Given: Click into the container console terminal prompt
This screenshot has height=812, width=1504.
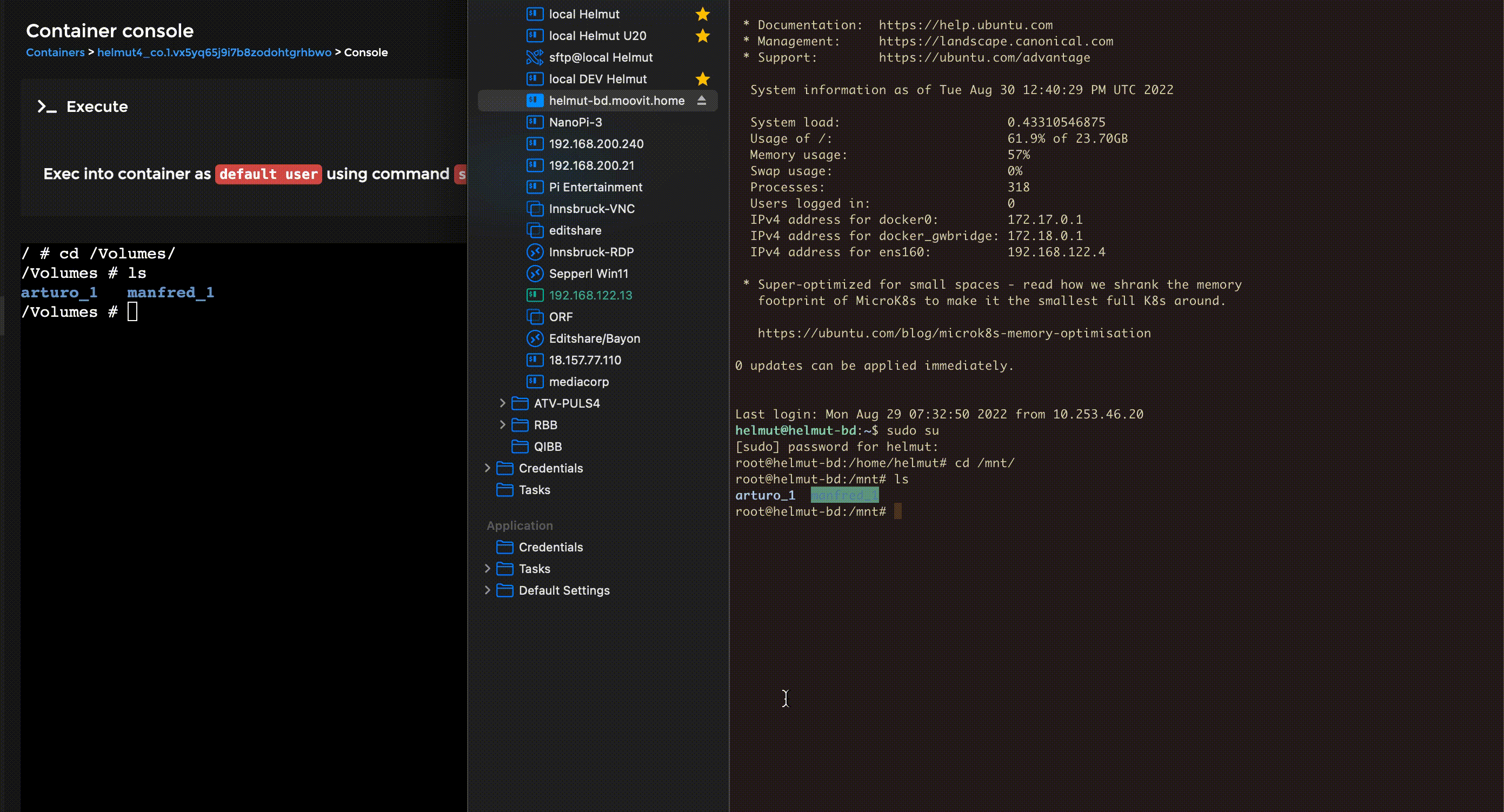Looking at the screenshot, I should tap(132, 312).
